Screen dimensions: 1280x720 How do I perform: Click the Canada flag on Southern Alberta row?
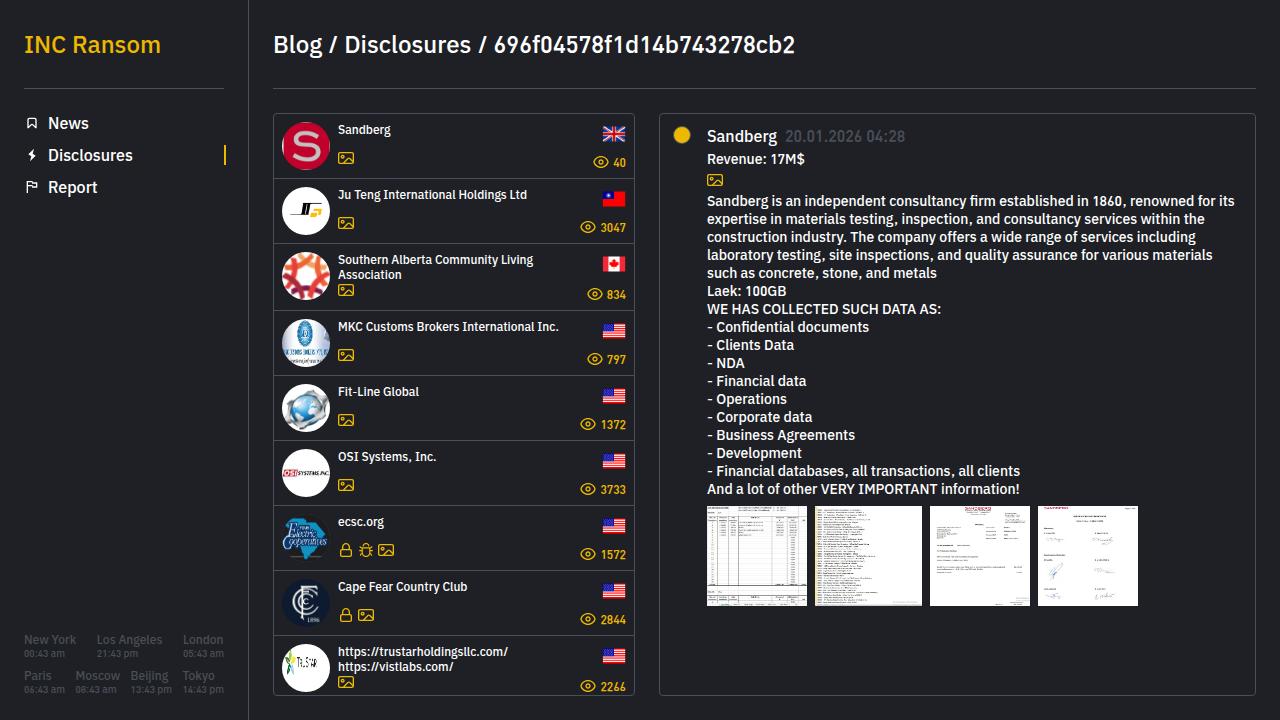614,264
